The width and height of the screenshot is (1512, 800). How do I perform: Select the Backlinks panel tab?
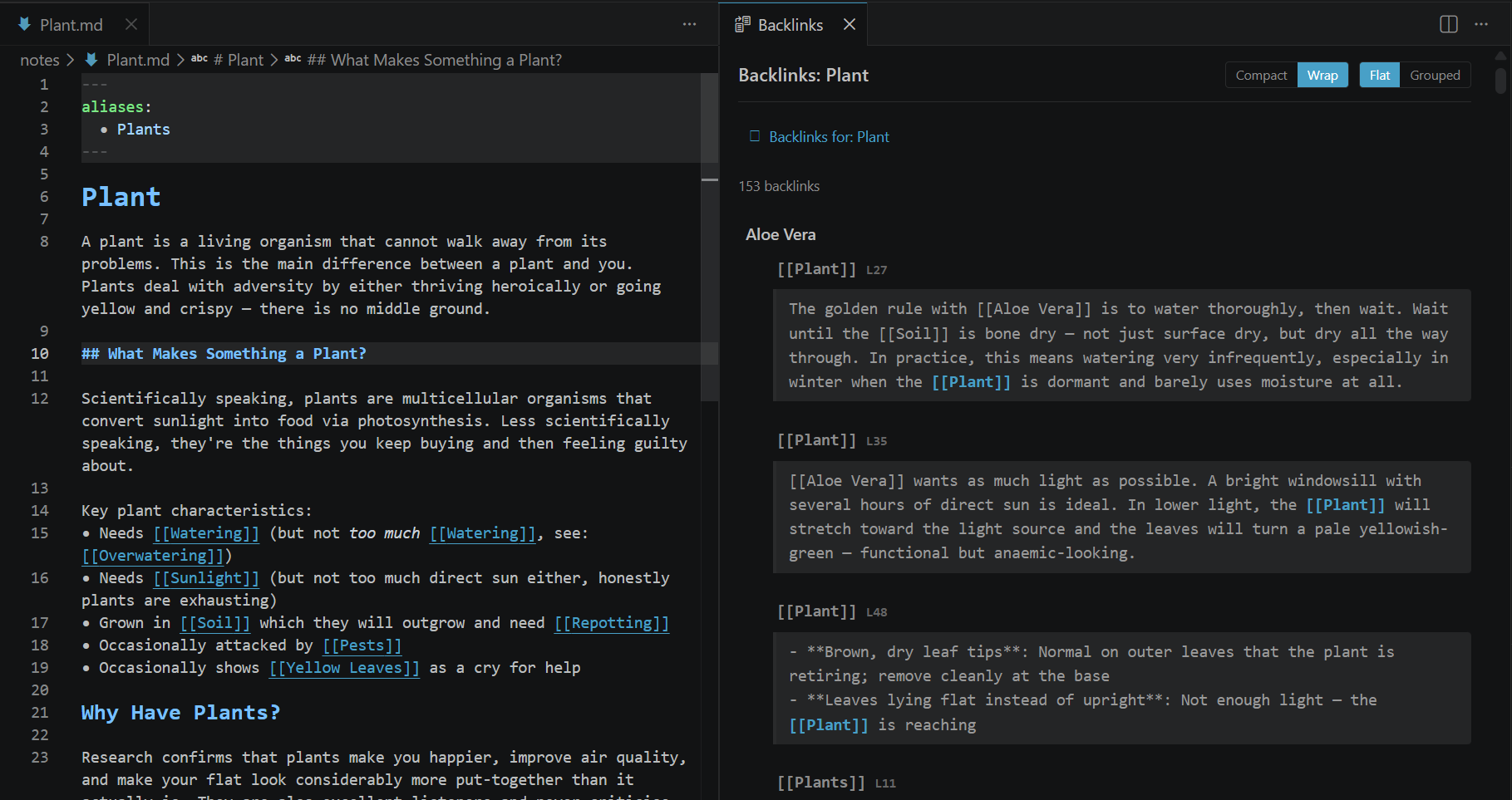tap(790, 24)
